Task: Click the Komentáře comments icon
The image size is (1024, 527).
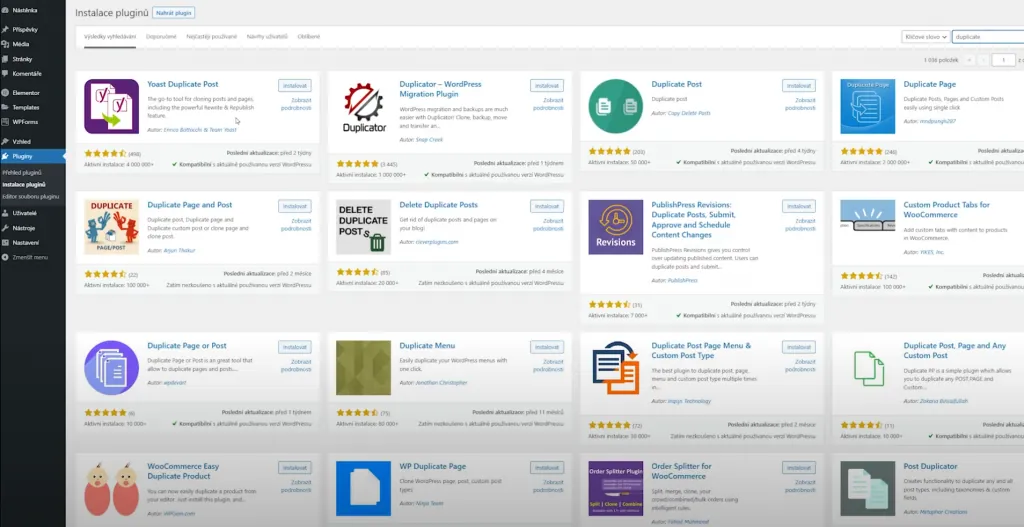Action: (5, 74)
